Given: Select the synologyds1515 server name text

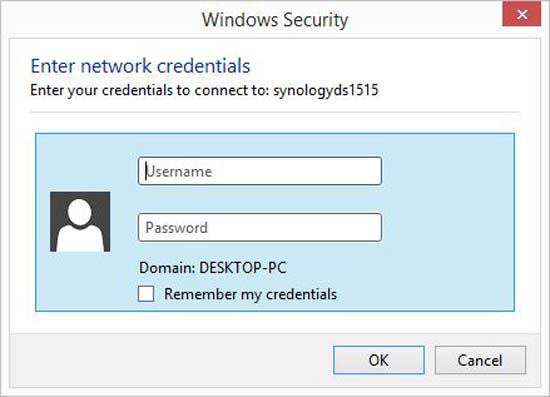Looking at the screenshot, I should tap(326, 90).
